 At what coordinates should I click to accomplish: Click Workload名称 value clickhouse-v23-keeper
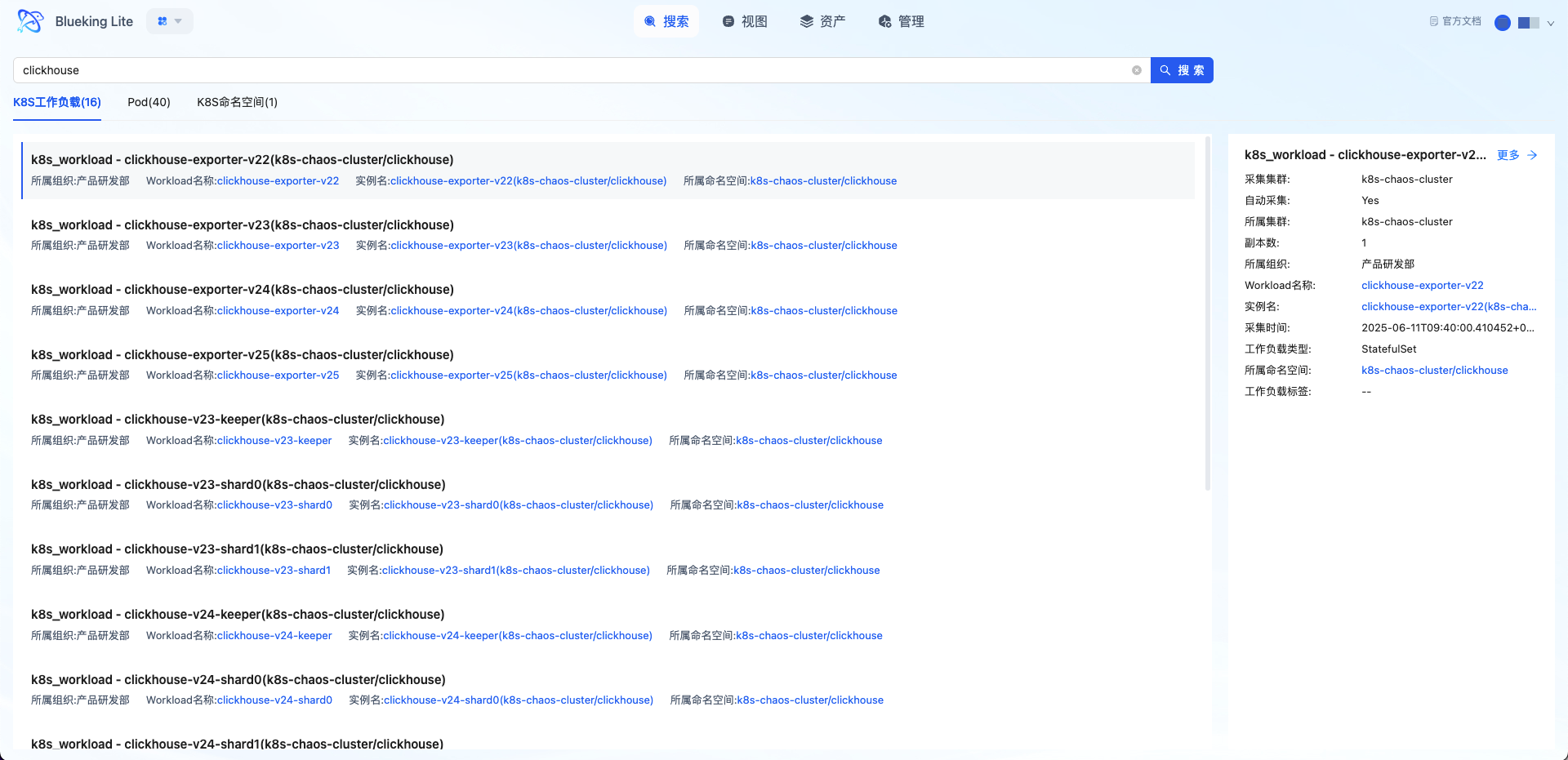(x=274, y=441)
